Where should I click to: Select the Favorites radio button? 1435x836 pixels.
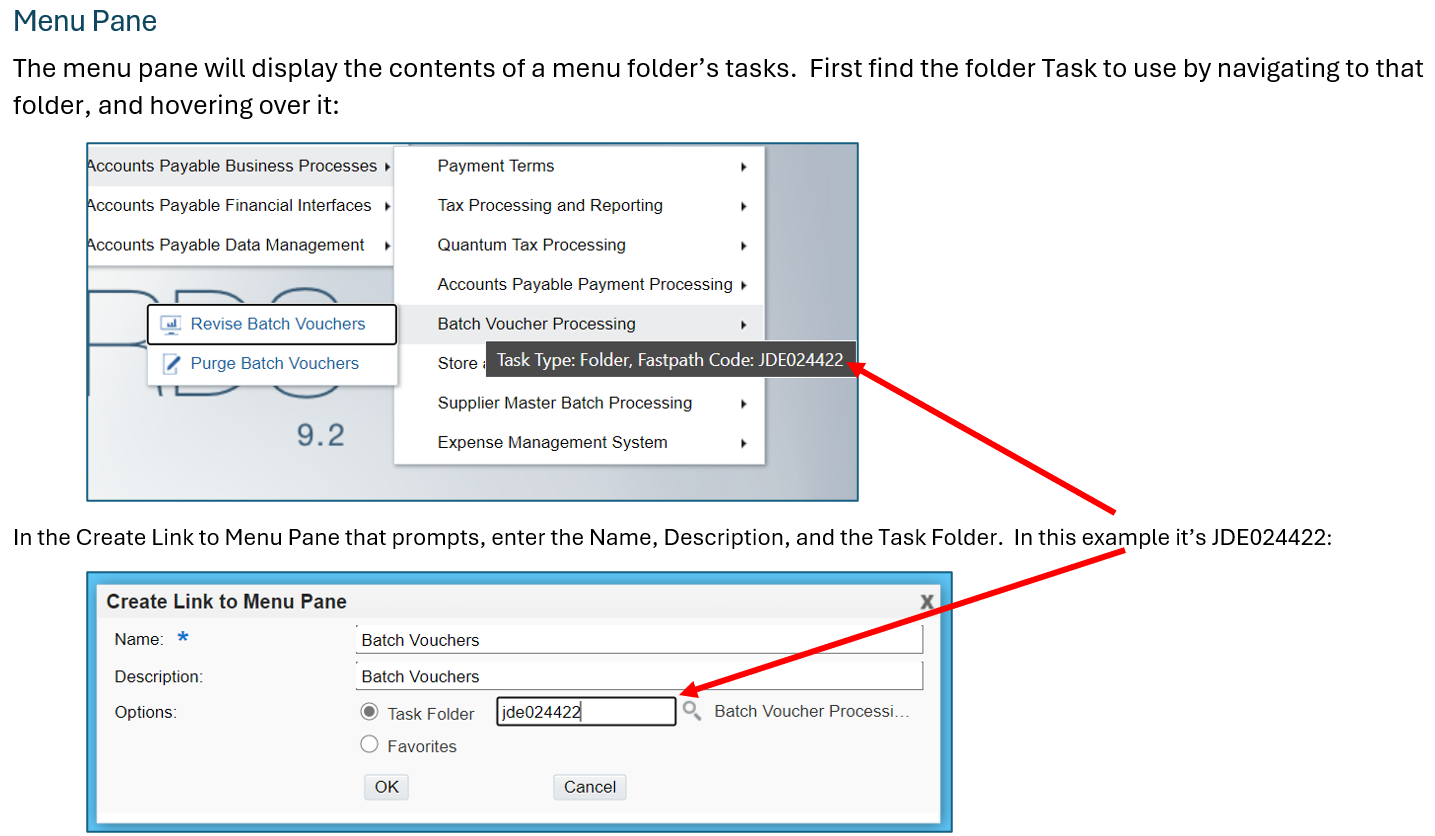(x=369, y=745)
